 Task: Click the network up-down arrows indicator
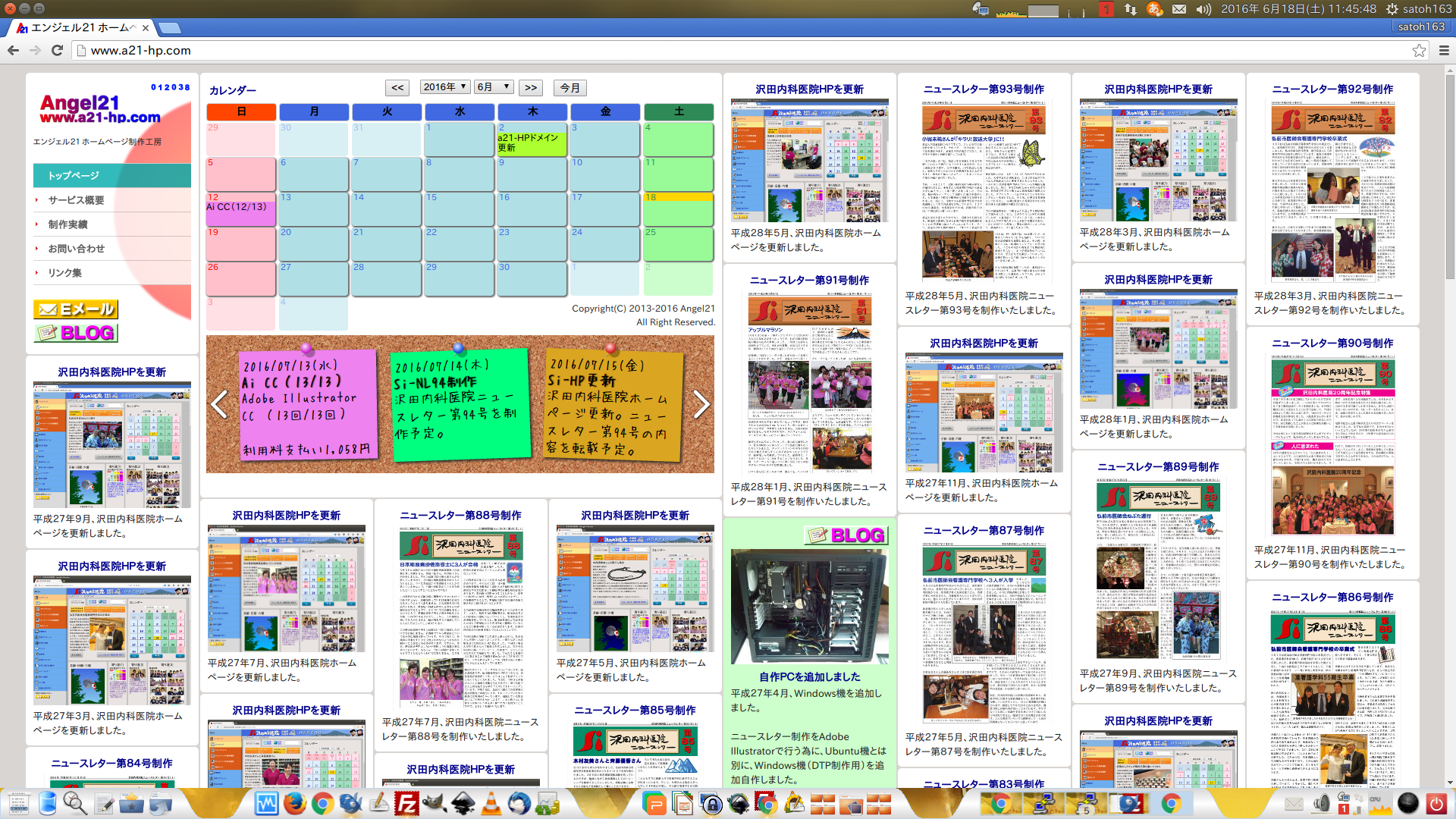pos(1131,9)
